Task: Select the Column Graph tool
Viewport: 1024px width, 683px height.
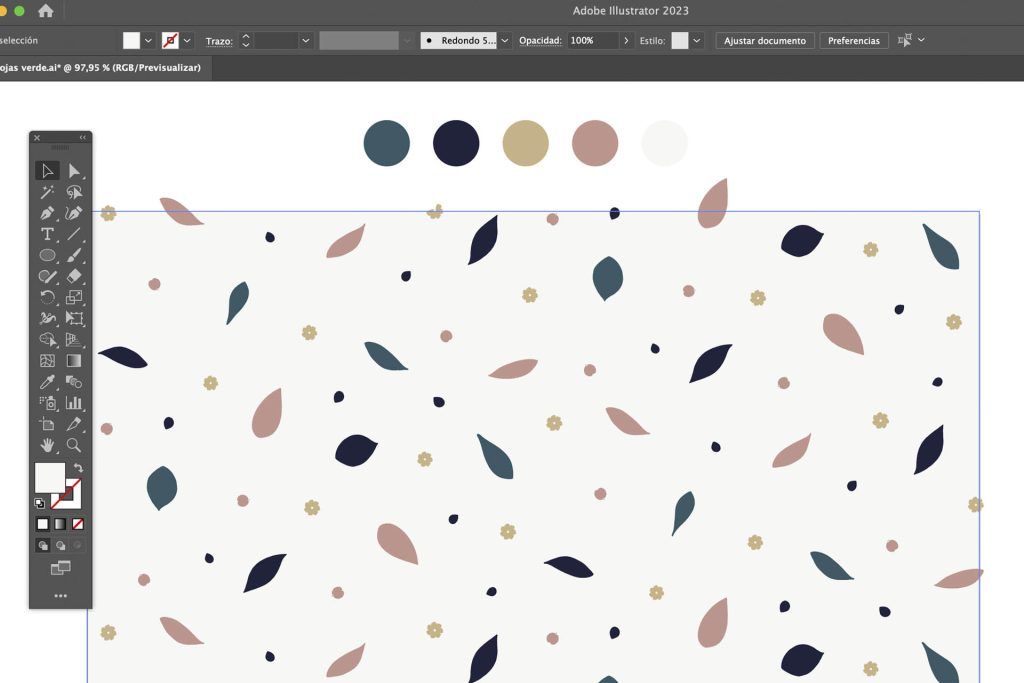Action: [74, 403]
